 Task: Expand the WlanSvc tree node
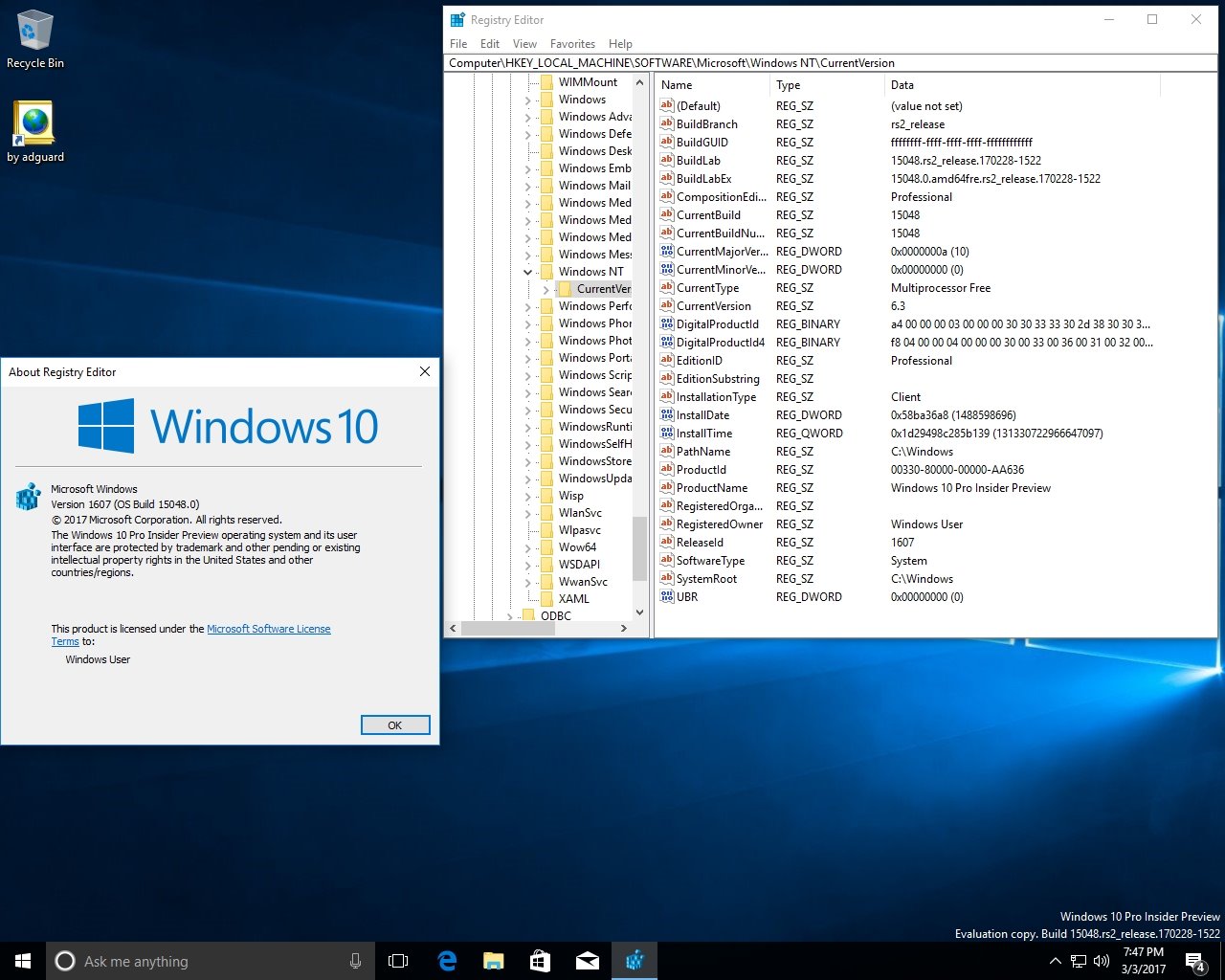click(x=527, y=513)
